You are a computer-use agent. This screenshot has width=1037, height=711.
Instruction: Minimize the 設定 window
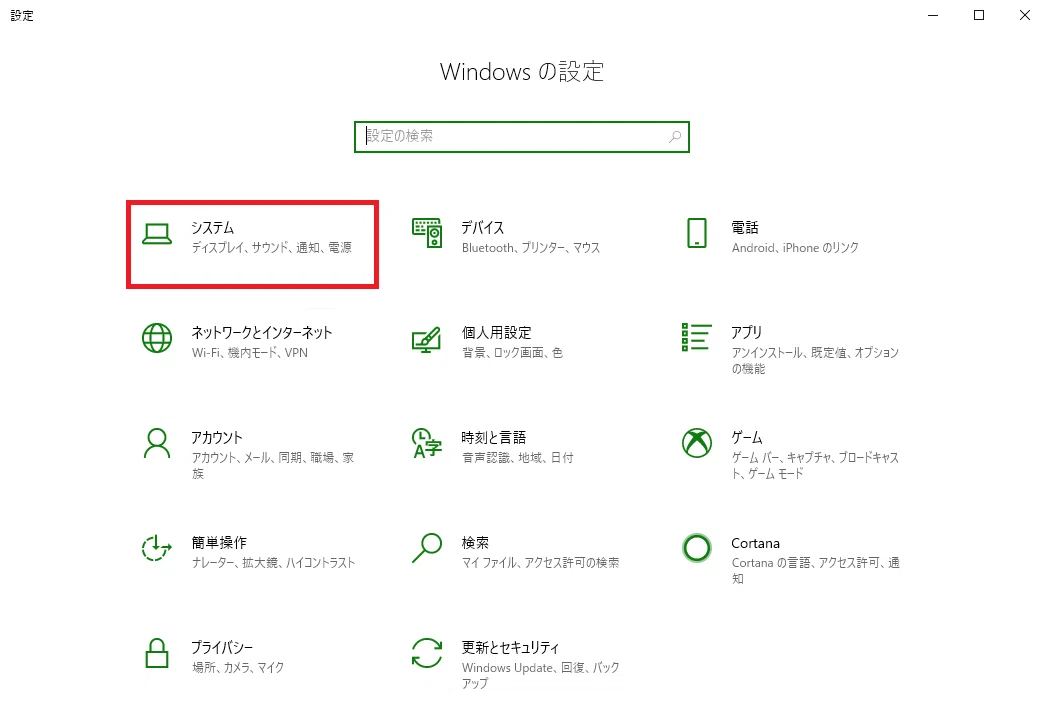coord(933,15)
